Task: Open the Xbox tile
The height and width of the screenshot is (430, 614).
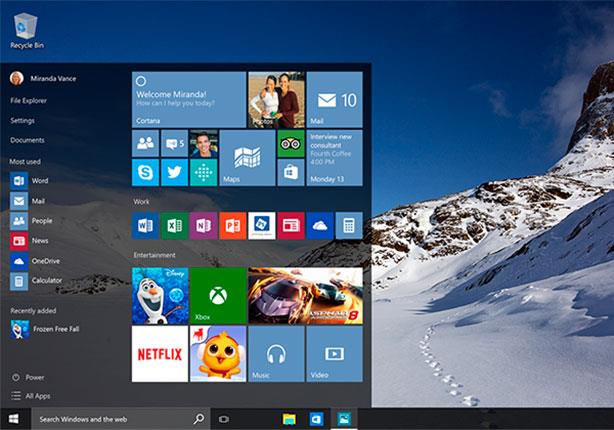Action: pos(218,296)
